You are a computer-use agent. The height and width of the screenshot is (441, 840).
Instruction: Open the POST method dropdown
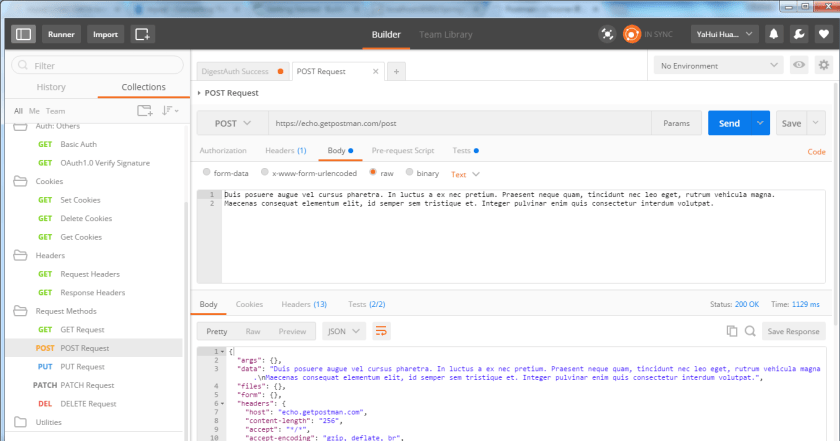(232, 123)
